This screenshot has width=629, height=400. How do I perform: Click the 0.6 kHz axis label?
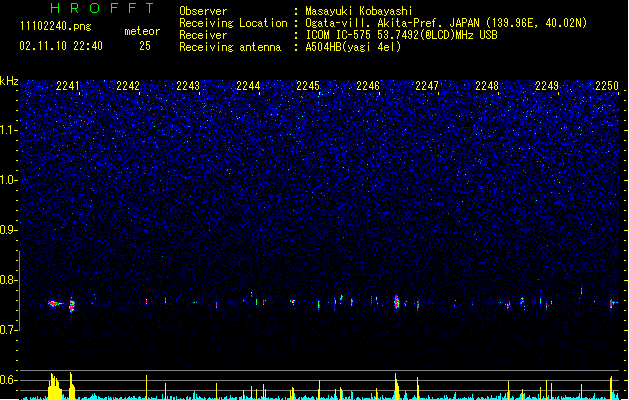[x=9, y=380]
